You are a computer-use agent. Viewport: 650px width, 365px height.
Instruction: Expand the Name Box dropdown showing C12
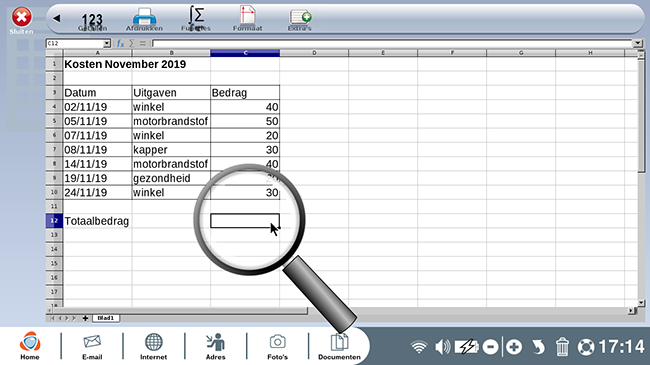[107, 43]
